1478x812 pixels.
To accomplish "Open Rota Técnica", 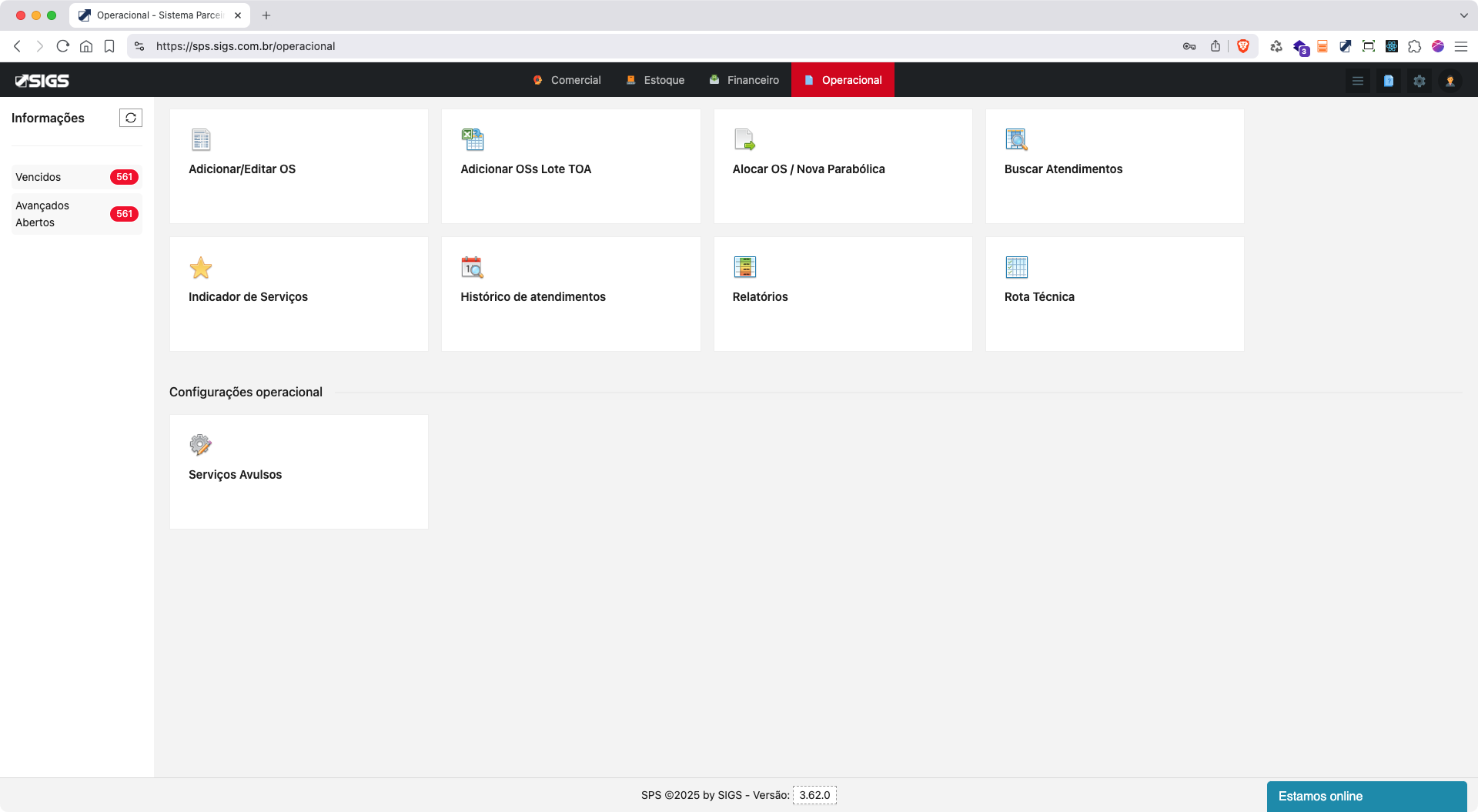I will [1115, 294].
